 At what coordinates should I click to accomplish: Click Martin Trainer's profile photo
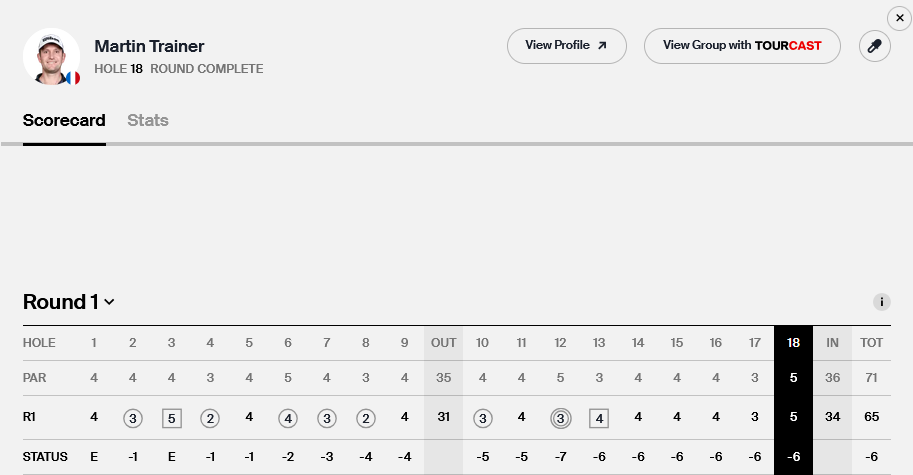click(49, 55)
